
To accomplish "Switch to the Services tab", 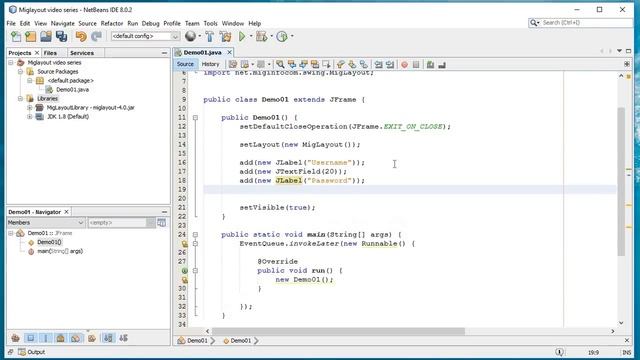I will click(82, 53).
